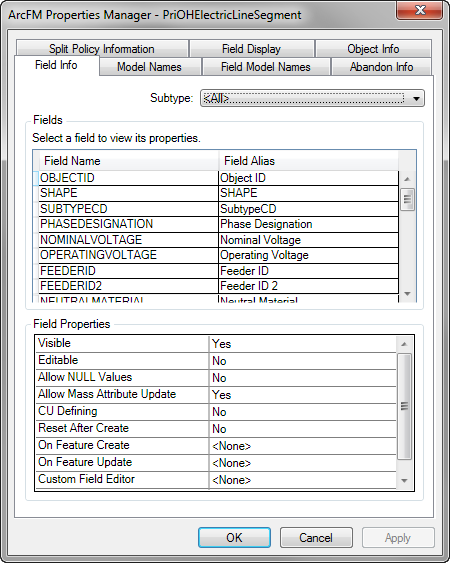The height and width of the screenshot is (563, 450).
Task: Click the Allow NULL Values label
Action: pos(85,377)
